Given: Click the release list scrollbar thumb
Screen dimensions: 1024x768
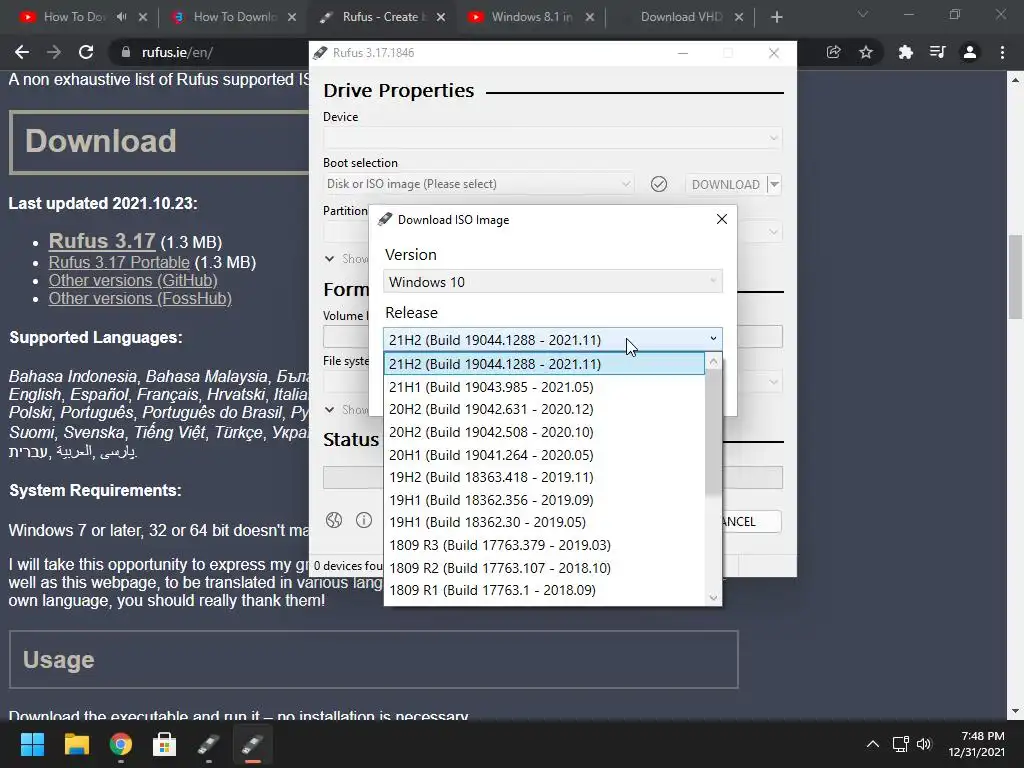Looking at the screenshot, I should pyautogui.click(x=713, y=434).
